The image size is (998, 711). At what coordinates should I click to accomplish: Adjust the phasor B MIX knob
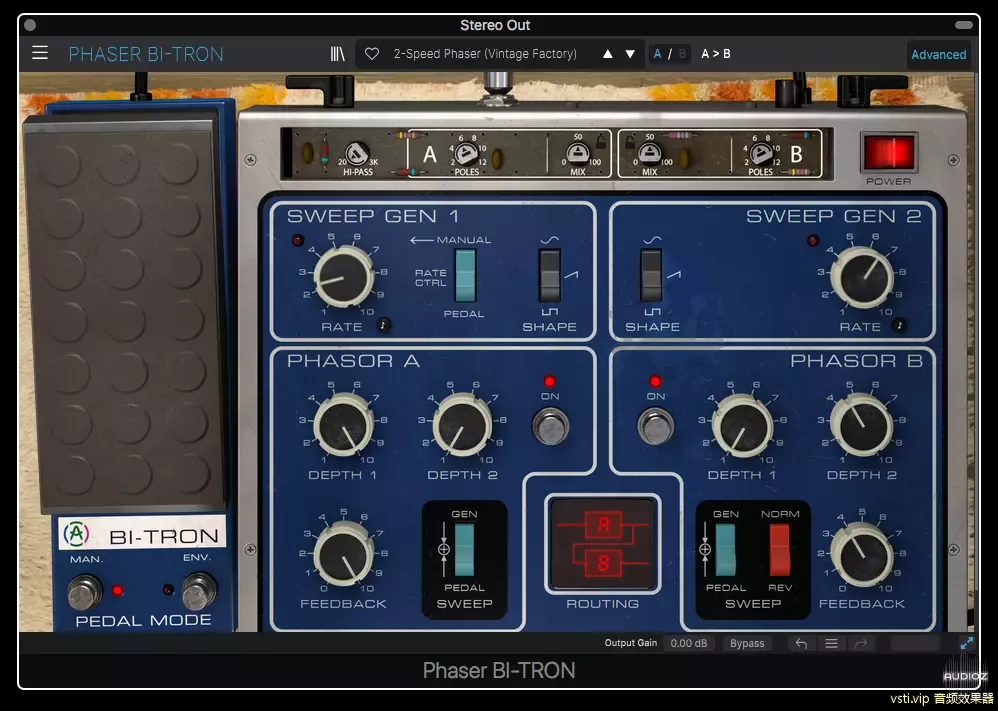[x=649, y=153]
